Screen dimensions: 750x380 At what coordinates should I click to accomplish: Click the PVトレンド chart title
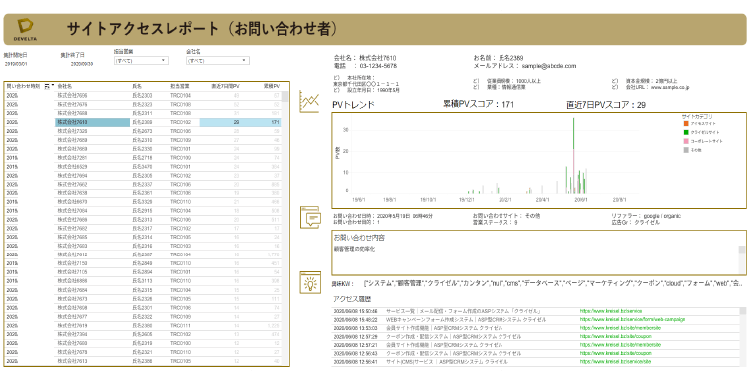coord(353,105)
